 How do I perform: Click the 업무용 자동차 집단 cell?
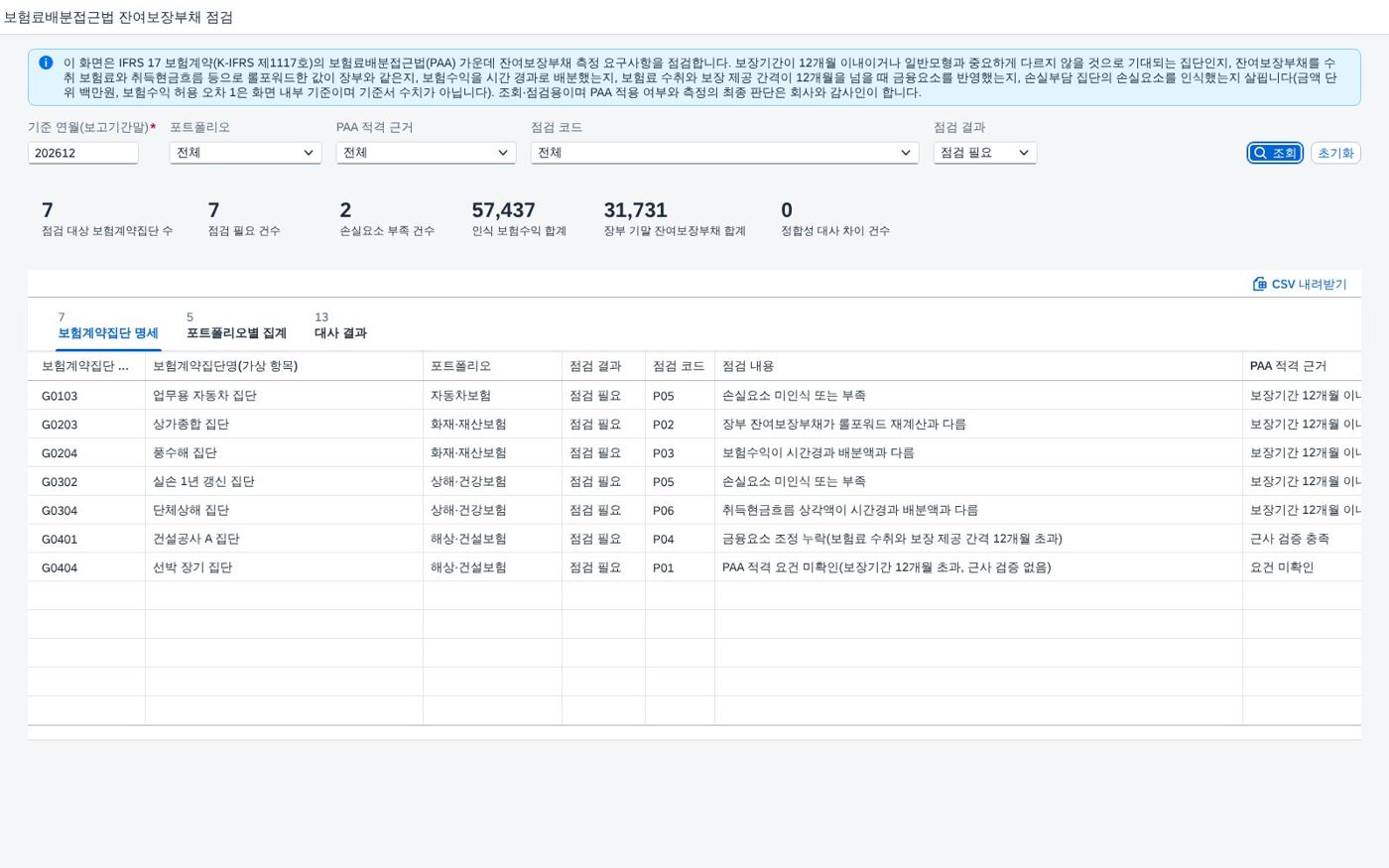284,396
